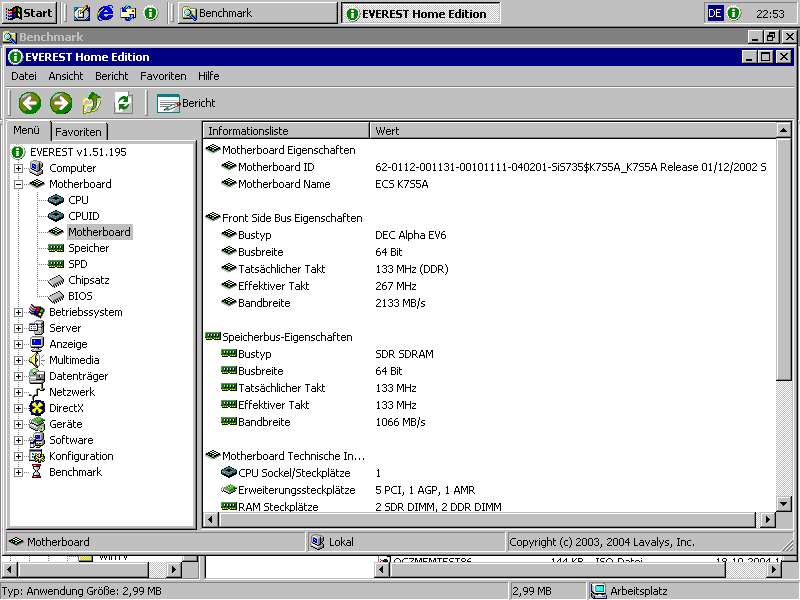Click the Wert column header
Screen dimensions: 800x600
(572, 131)
